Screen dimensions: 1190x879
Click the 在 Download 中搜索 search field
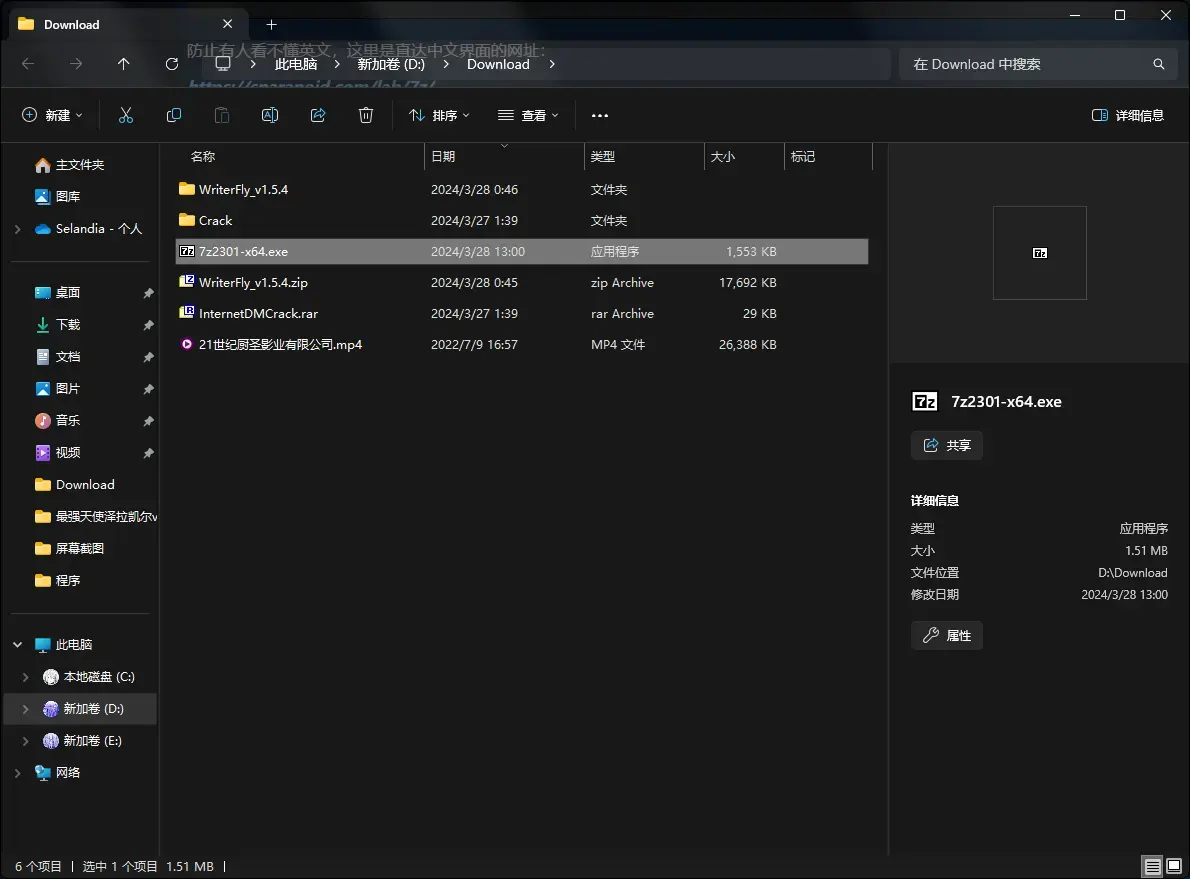coord(1037,65)
